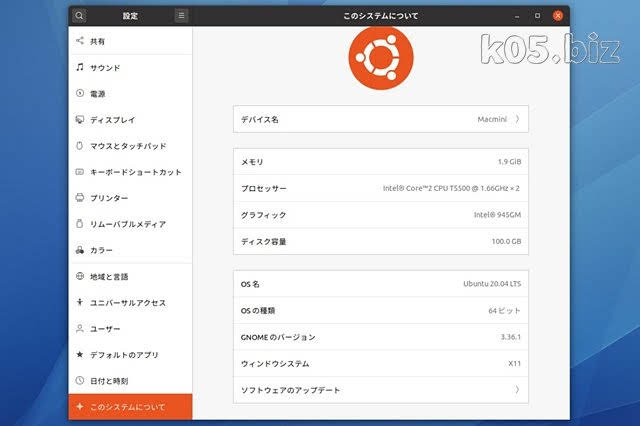The width and height of the screenshot is (640, 426).
Task: Click the デバイス名 label
Action: (260, 119)
